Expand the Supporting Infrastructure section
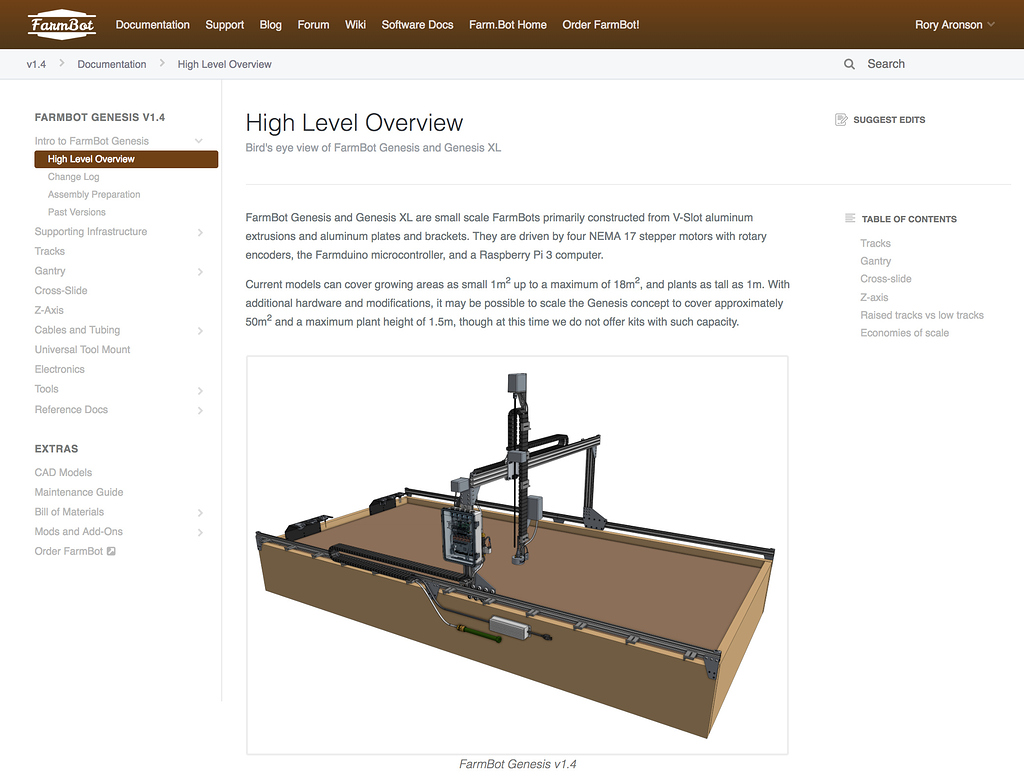 200,231
